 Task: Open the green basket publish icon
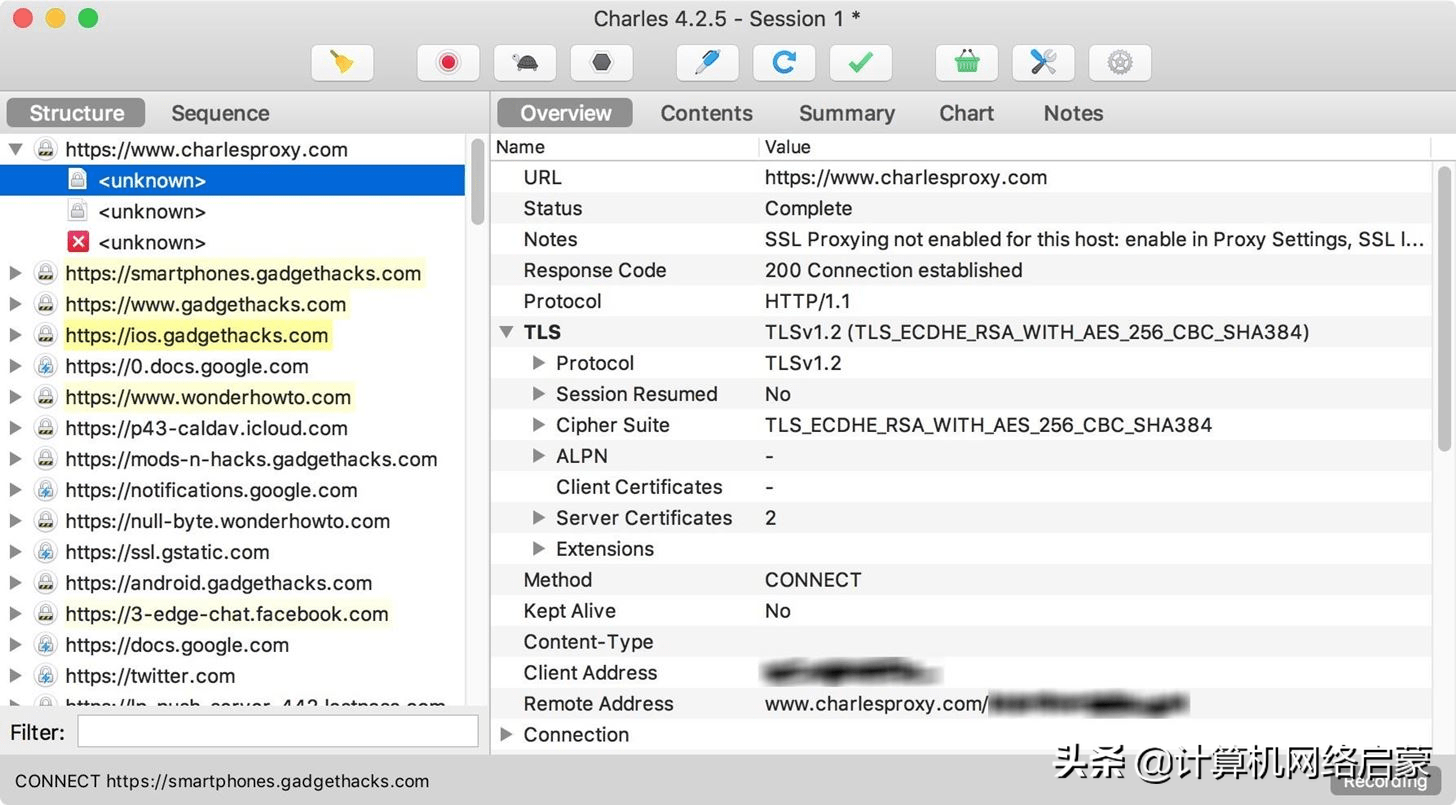coord(967,63)
